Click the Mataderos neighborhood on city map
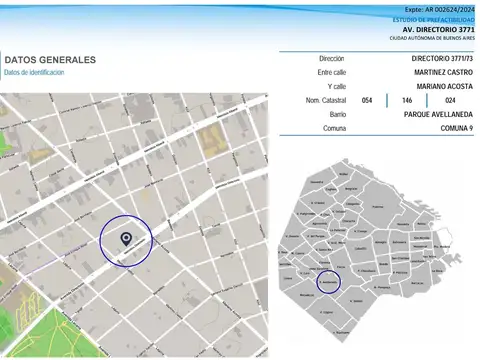 point(307,295)
